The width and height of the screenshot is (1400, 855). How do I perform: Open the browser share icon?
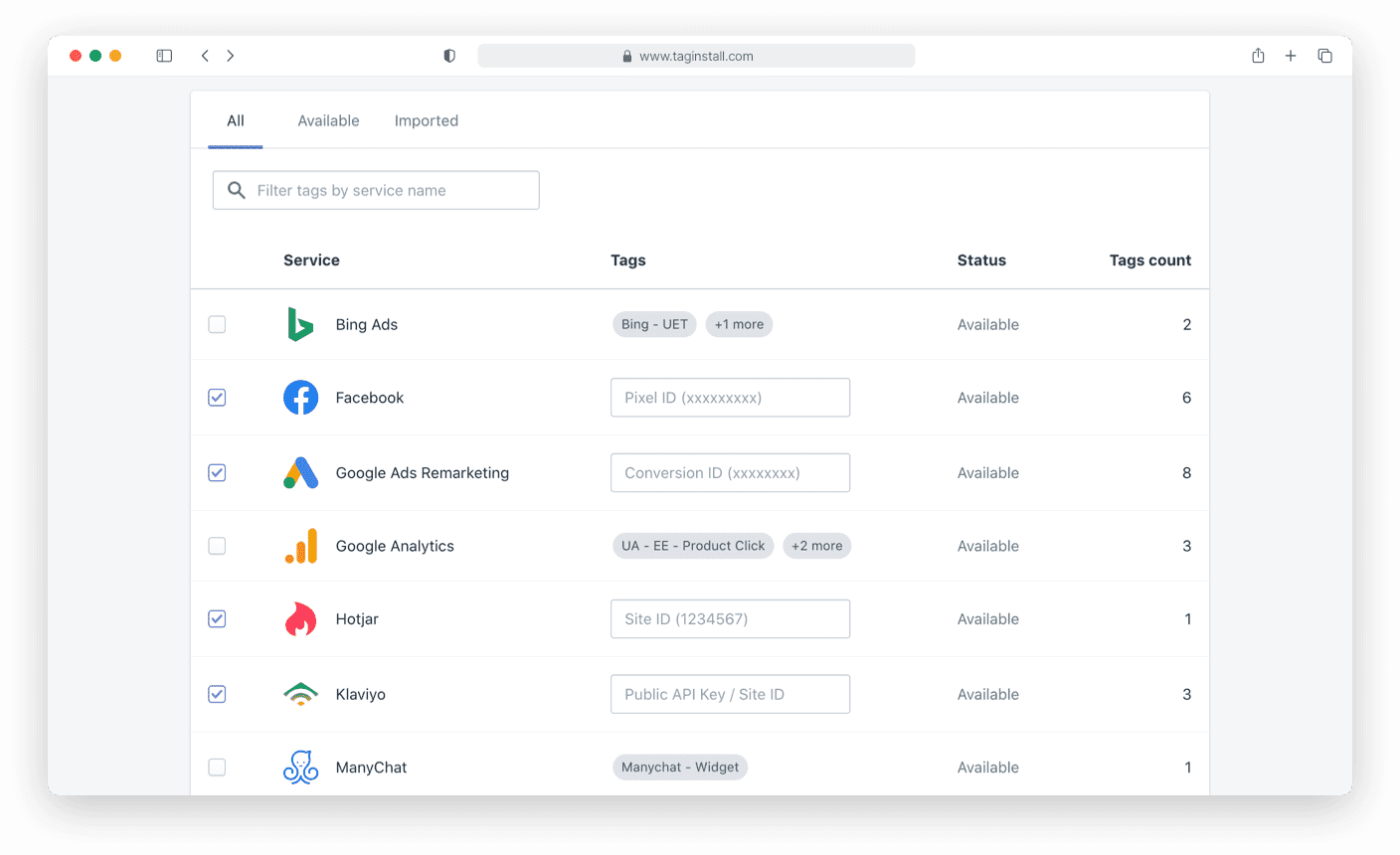1258,56
